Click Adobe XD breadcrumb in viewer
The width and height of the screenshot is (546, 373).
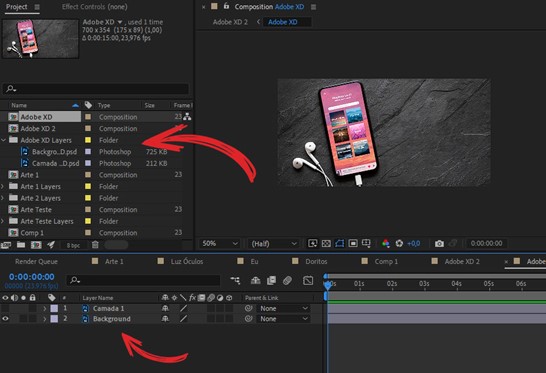(x=283, y=22)
